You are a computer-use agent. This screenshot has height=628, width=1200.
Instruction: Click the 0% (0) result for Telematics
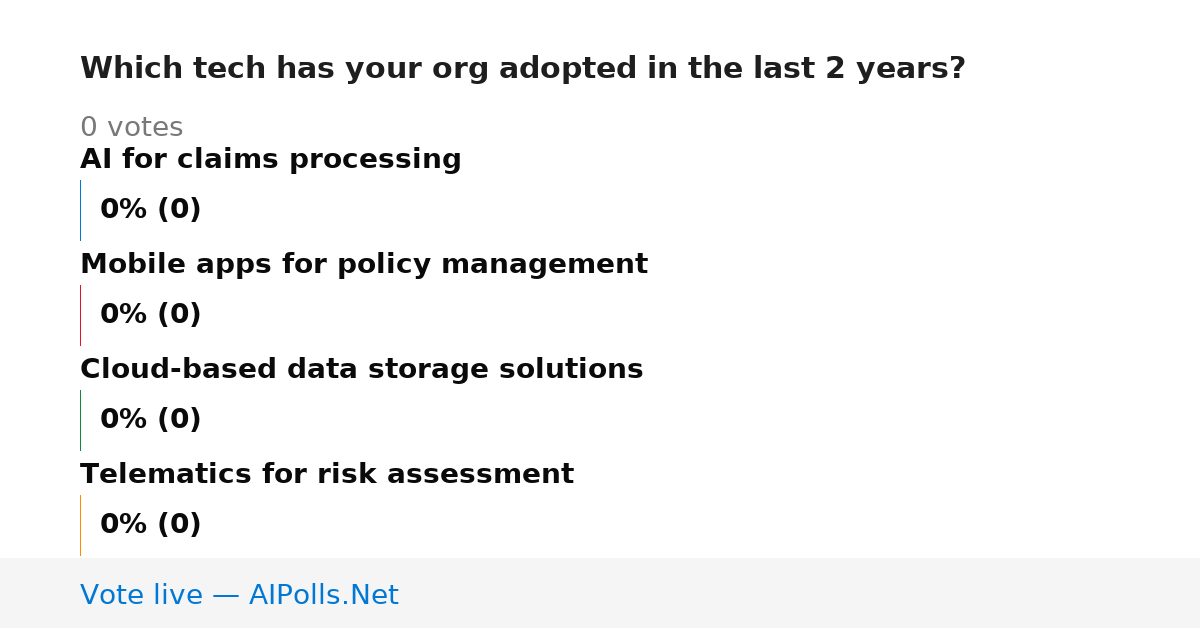[151, 525]
